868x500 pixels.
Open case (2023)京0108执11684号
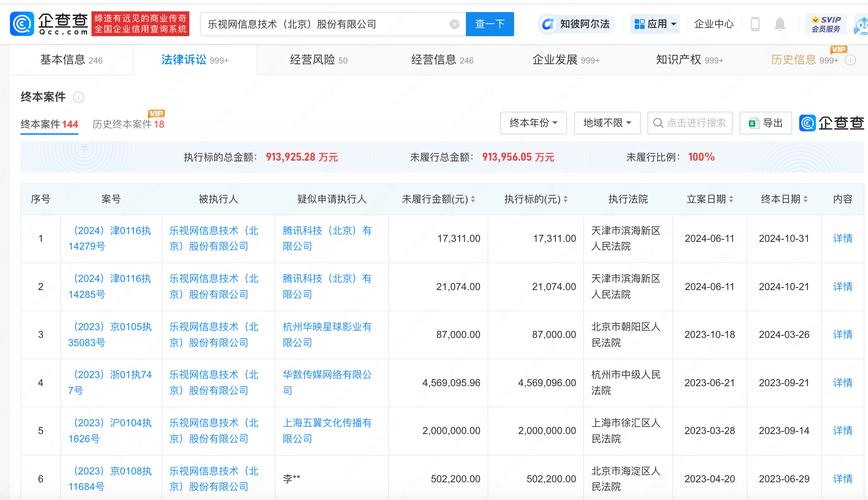pos(110,479)
